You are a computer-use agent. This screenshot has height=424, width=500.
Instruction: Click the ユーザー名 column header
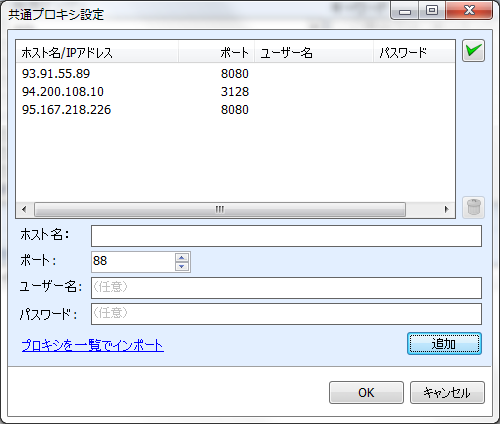314,52
